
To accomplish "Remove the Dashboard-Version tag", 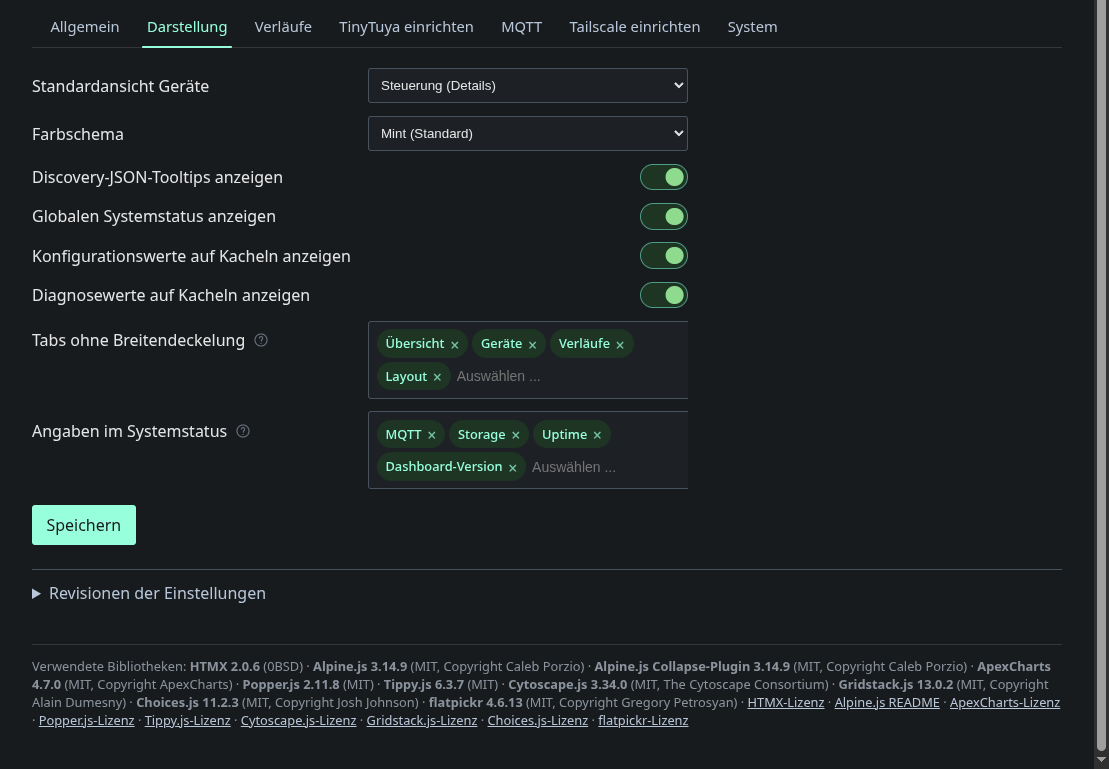I will 513,468.
